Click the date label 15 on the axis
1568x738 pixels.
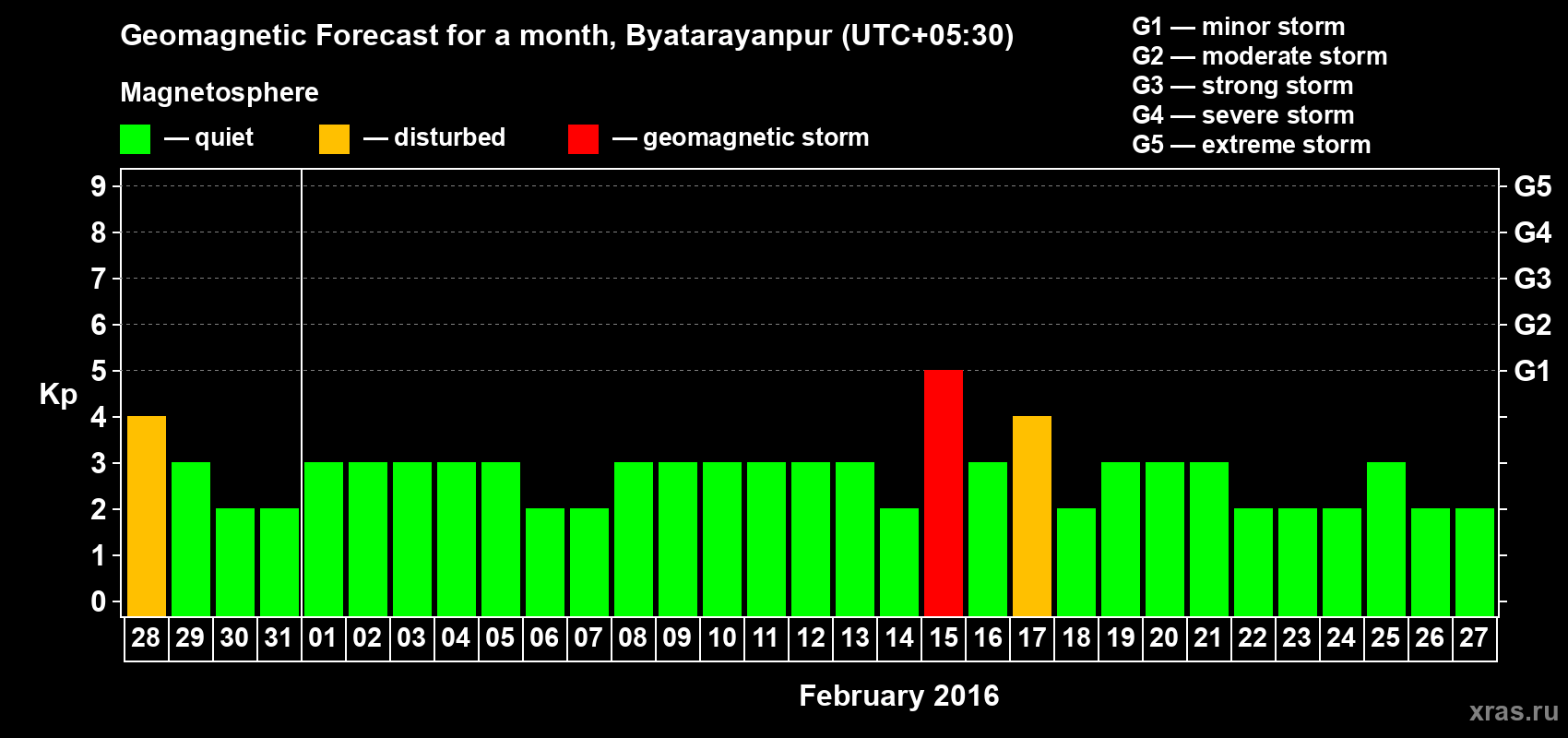[x=944, y=638]
